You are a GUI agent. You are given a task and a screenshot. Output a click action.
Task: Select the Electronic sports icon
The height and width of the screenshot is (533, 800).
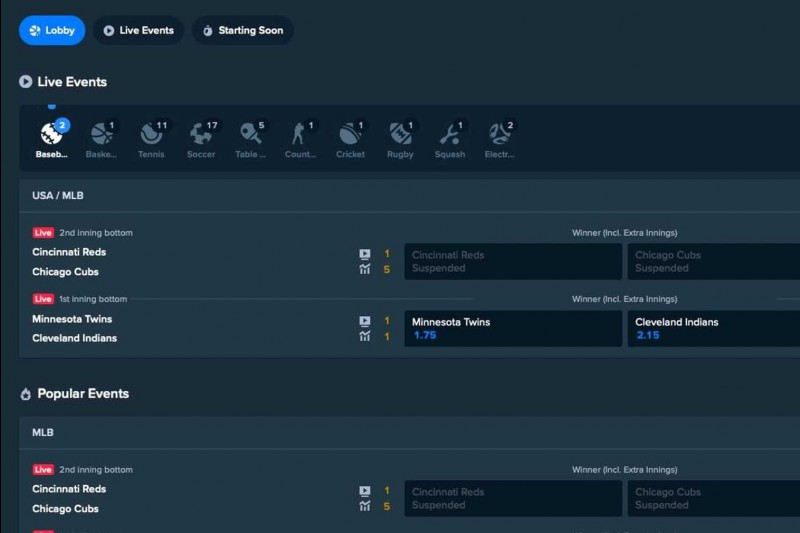(499, 140)
